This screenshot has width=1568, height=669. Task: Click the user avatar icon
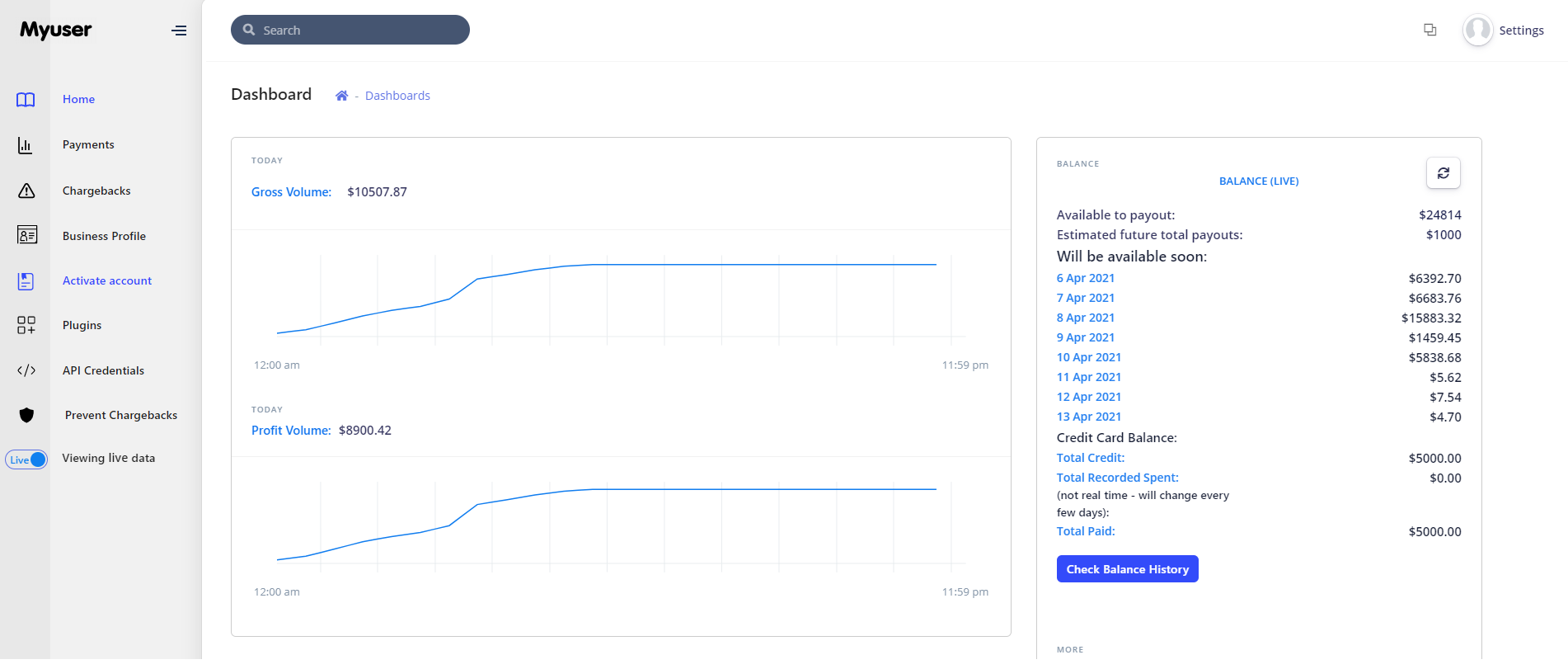(1477, 31)
